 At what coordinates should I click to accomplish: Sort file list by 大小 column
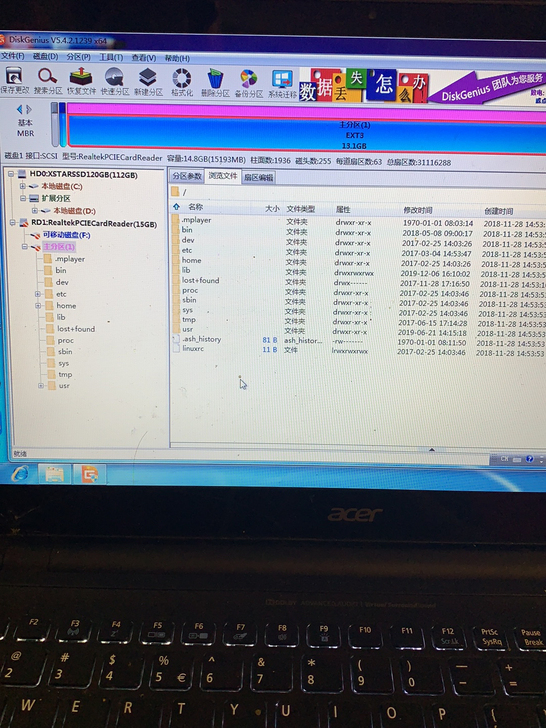pyautogui.click(x=272, y=209)
